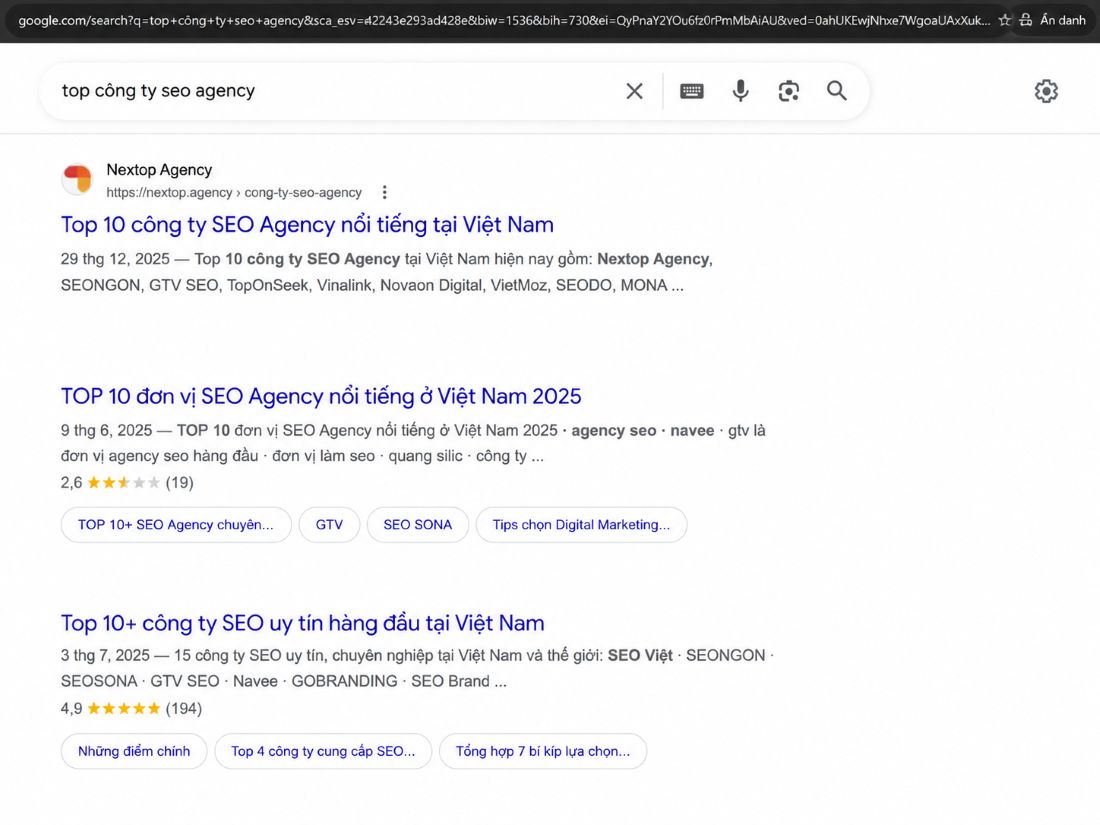The width and height of the screenshot is (1100, 825).
Task: Click the 4,9 star rating (194)
Action: [131, 709]
